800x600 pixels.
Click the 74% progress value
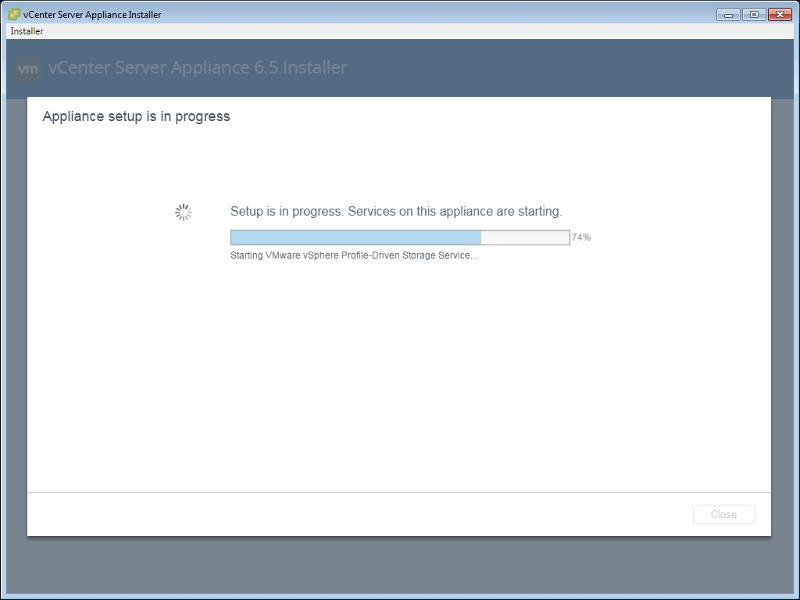[581, 237]
